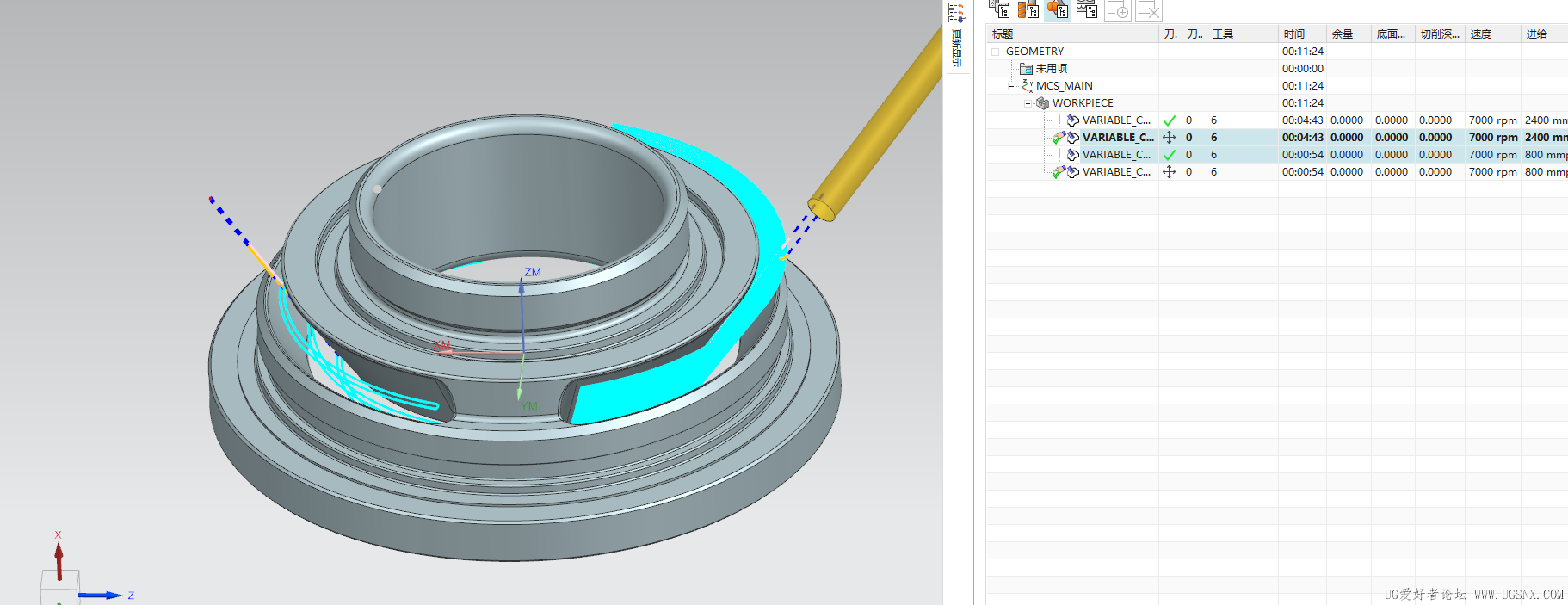
Task: Click the ZM axis label in viewport
Action: (x=533, y=272)
